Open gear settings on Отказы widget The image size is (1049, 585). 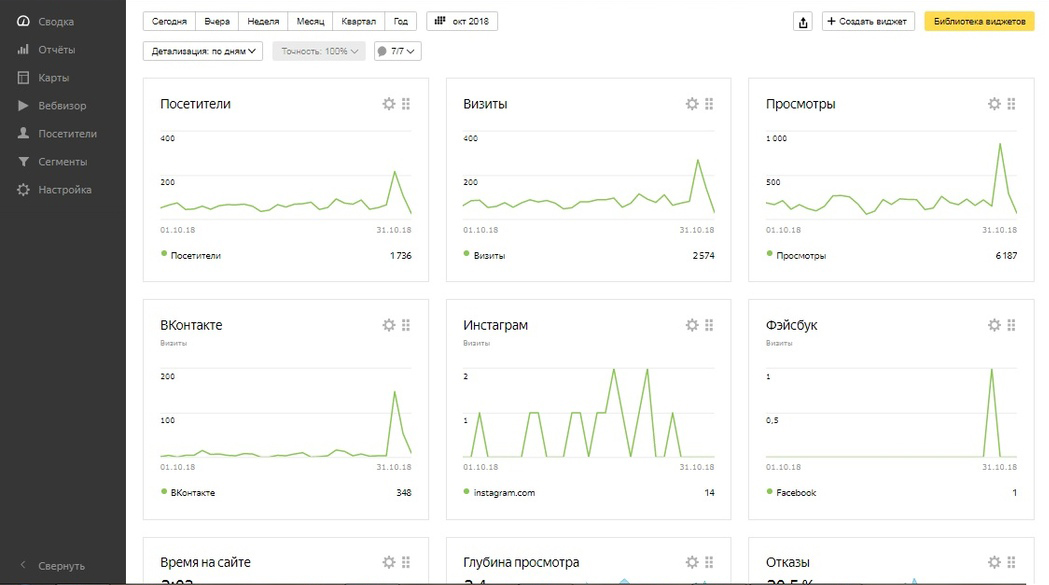pos(994,562)
